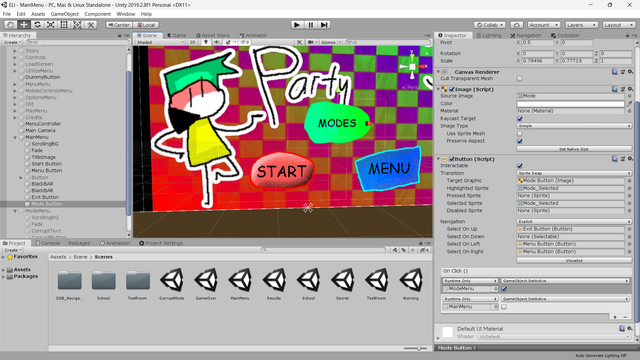Select the custom editor tools icon
The width and height of the screenshot is (640, 360).
(x=91, y=25)
